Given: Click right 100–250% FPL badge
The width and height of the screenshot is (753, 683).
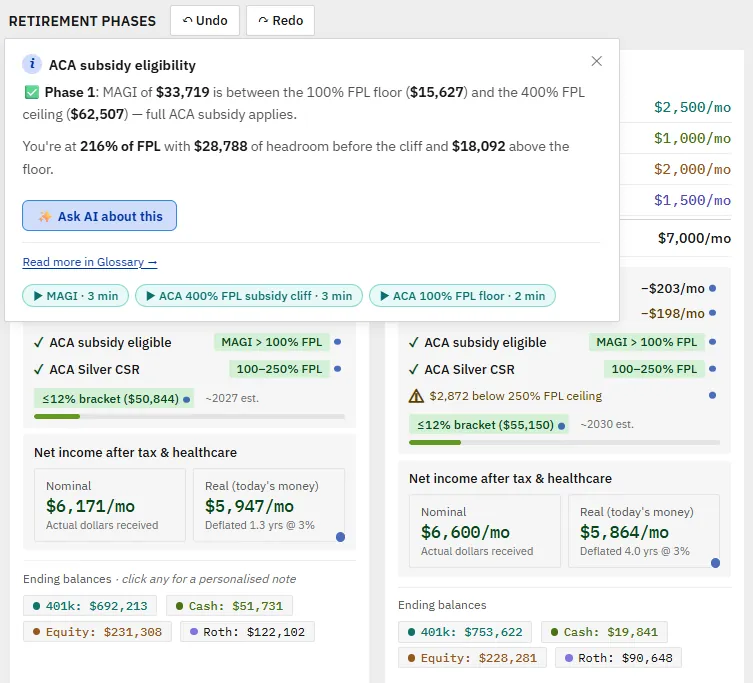Looking at the screenshot, I should tap(654, 369).
